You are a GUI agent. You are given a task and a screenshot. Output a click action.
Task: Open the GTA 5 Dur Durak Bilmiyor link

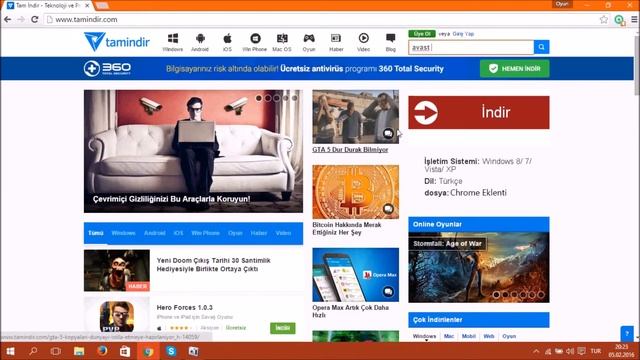click(x=350, y=150)
